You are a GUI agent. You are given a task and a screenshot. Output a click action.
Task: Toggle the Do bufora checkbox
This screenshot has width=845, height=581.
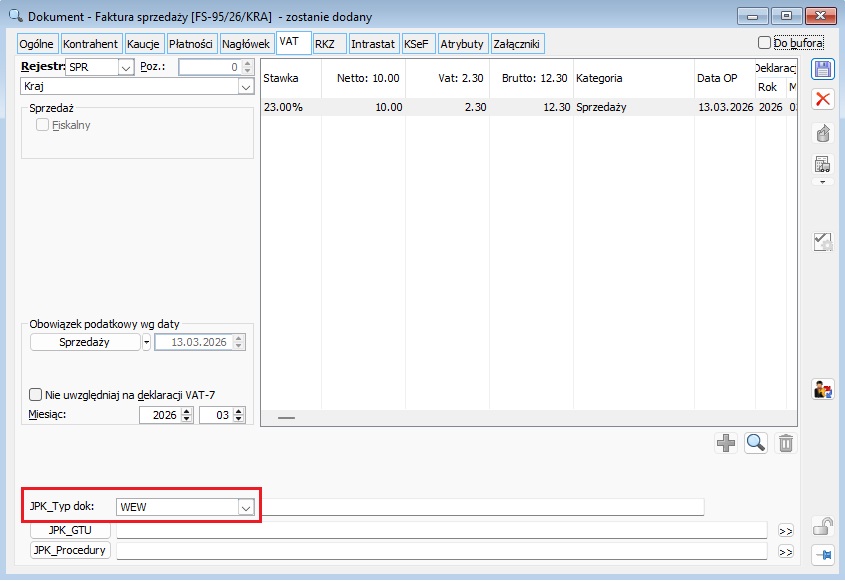(x=764, y=43)
